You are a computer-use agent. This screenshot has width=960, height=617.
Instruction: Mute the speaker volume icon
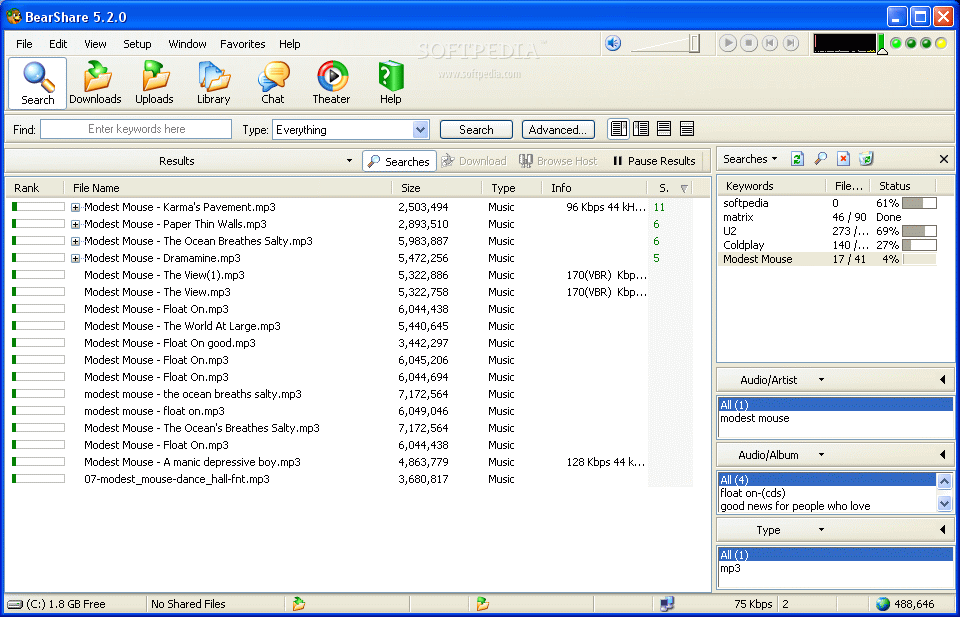click(x=613, y=43)
